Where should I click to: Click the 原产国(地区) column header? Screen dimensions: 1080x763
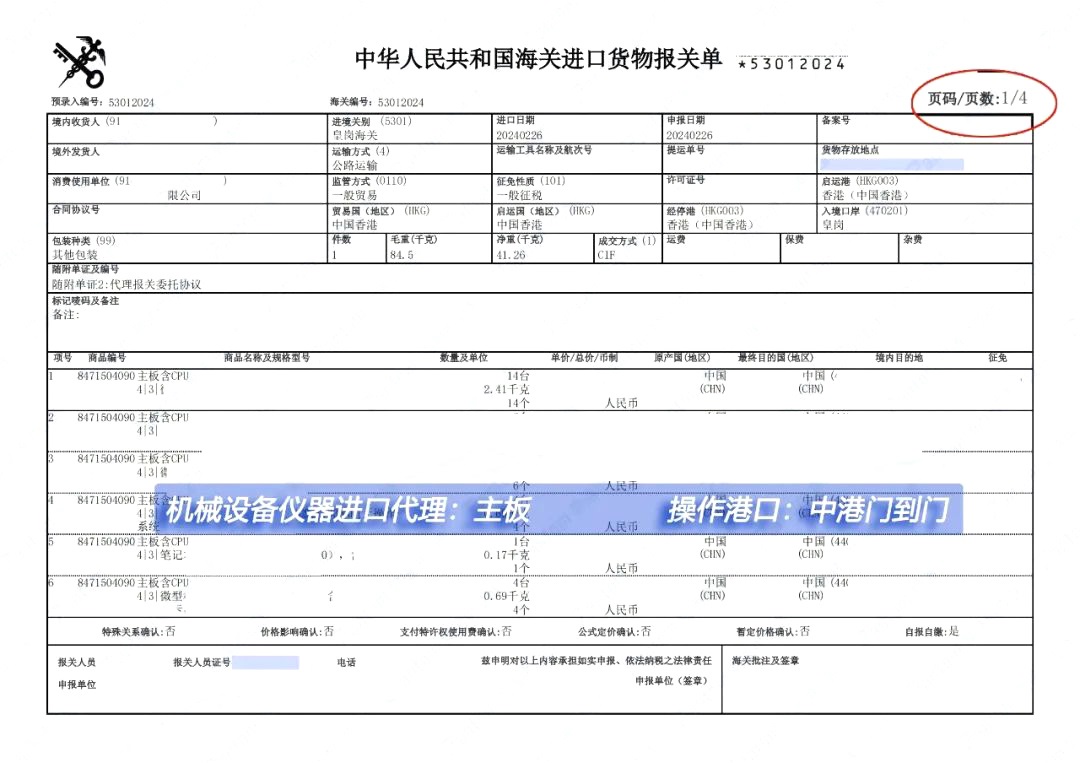[682, 358]
